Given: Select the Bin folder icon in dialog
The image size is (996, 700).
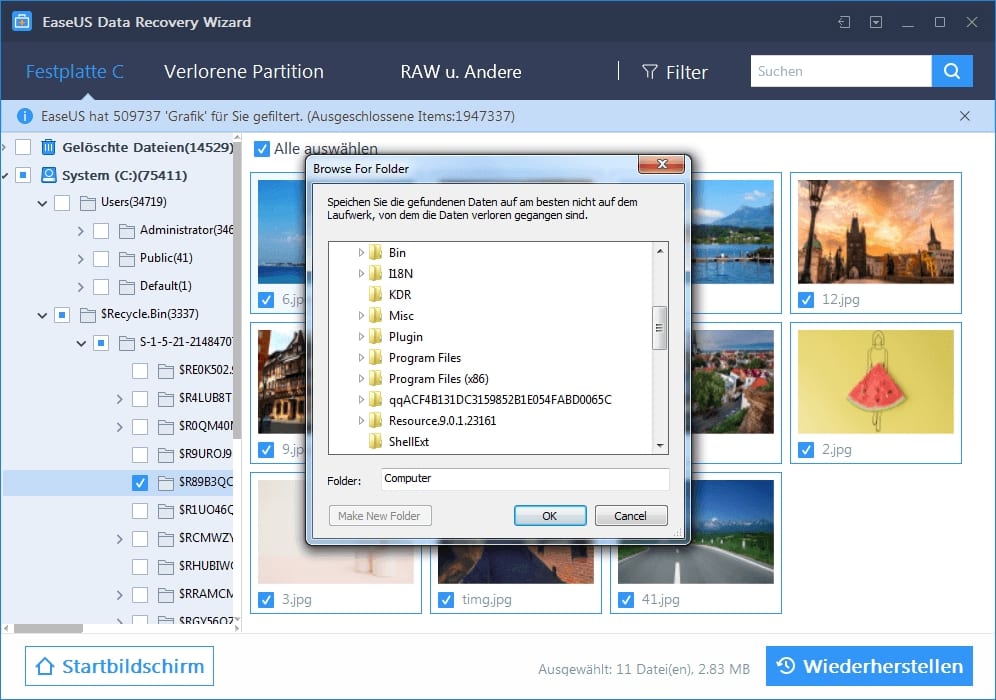Looking at the screenshot, I should (x=376, y=252).
